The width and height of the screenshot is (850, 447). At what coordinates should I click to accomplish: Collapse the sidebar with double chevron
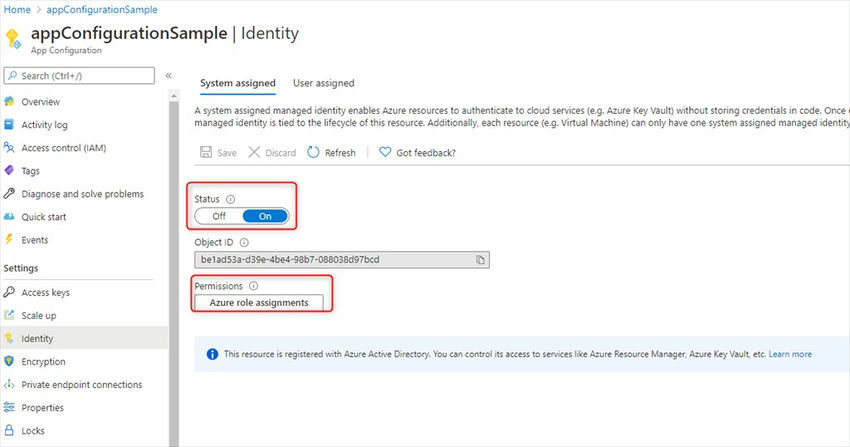pos(169,75)
